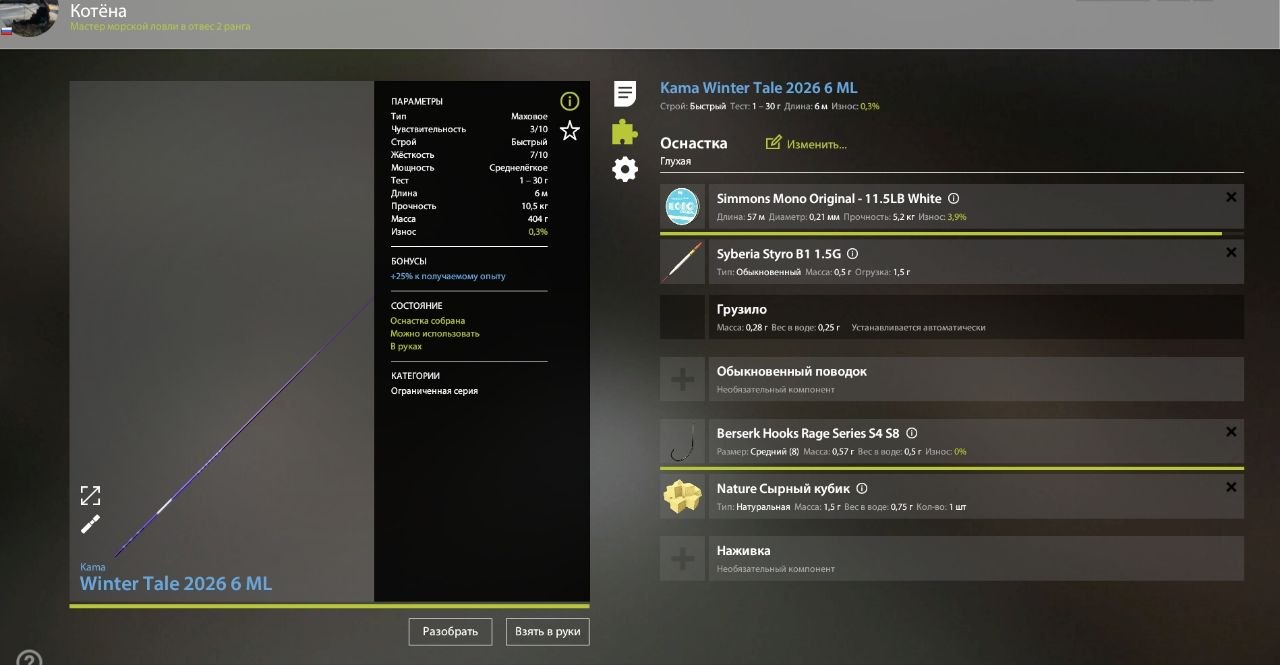Click rod title Kama Winter Tale 2026 6 ML
Screen dimensions: 1280x665
(x=759, y=88)
